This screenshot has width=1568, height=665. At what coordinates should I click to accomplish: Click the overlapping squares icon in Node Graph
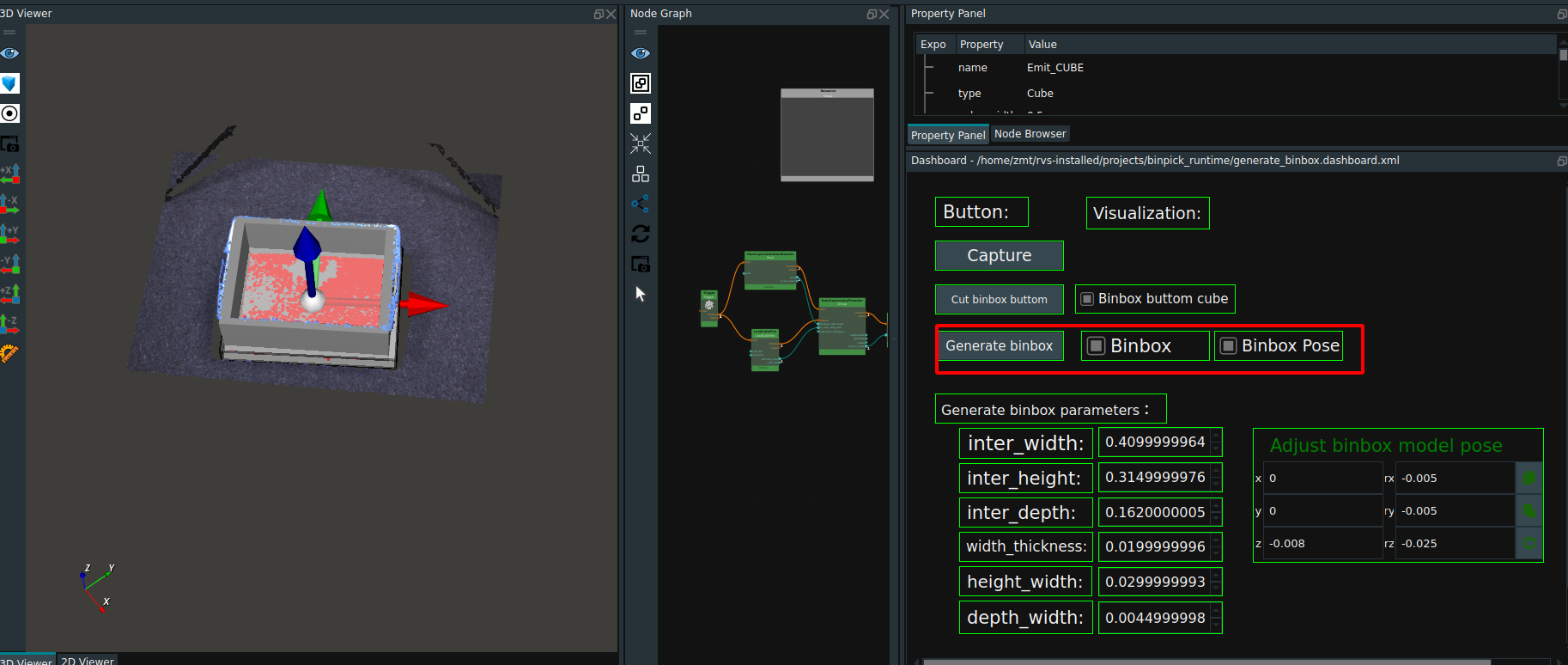coord(641,83)
